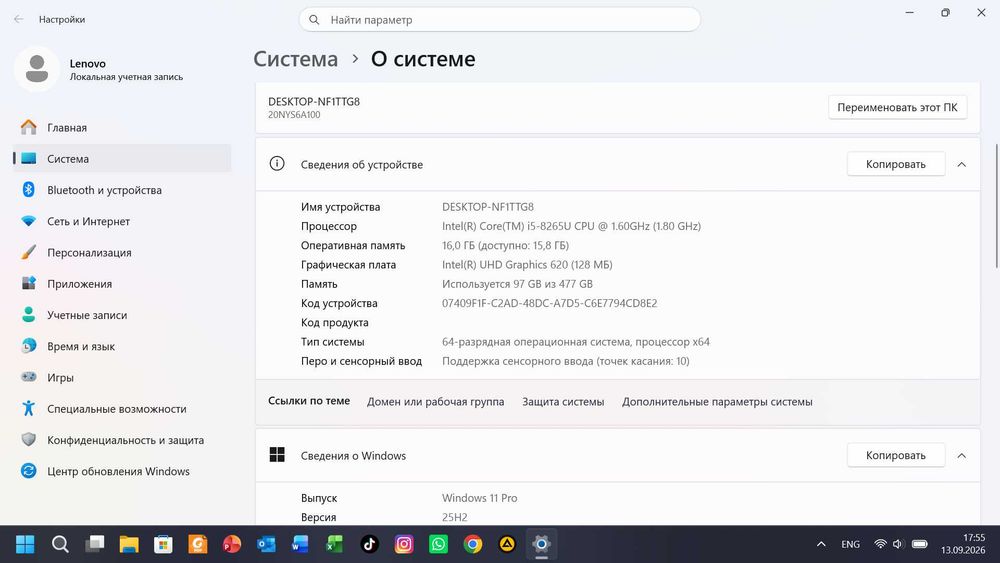The height and width of the screenshot is (563, 1000).
Task: Open Защита системы link
Action: pyautogui.click(x=563, y=402)
